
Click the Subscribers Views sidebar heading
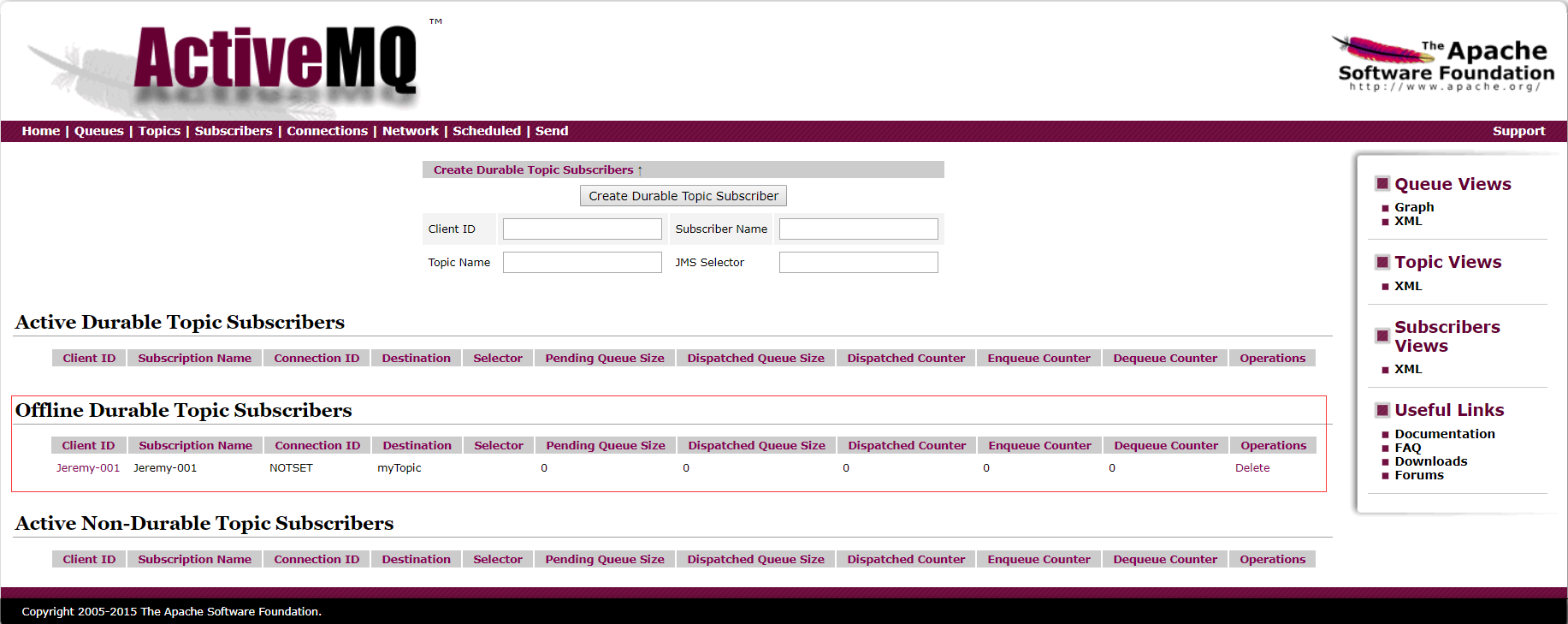[1447, 336]
